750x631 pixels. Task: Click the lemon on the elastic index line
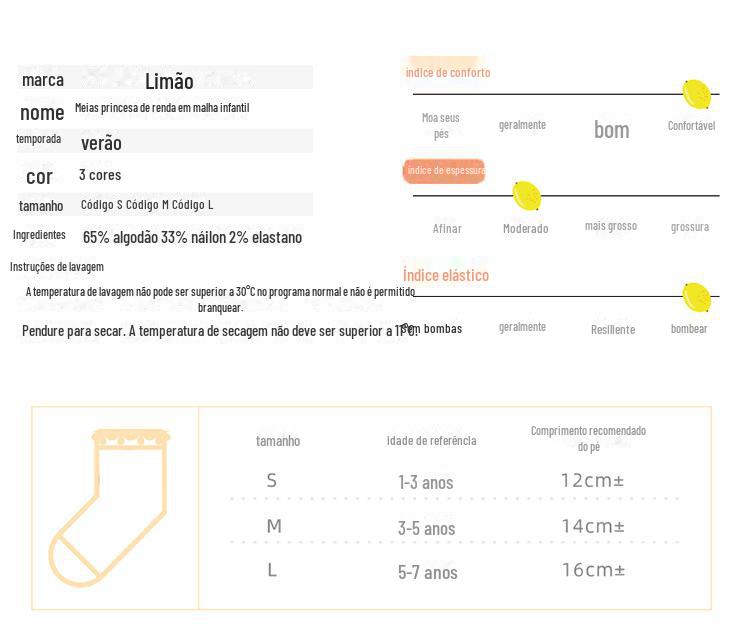pyautogui.click(x=696, y=298)
